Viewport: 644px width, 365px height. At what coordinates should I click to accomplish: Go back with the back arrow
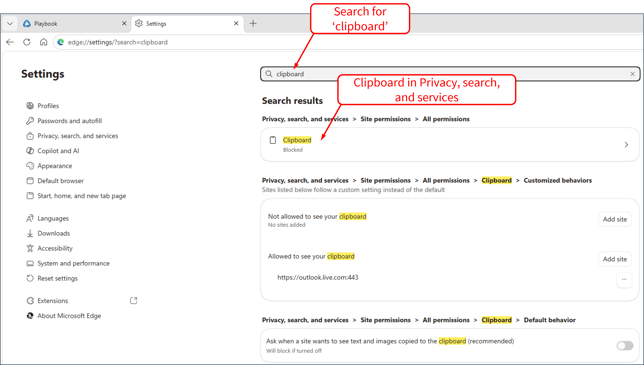[x=10, y=42]
